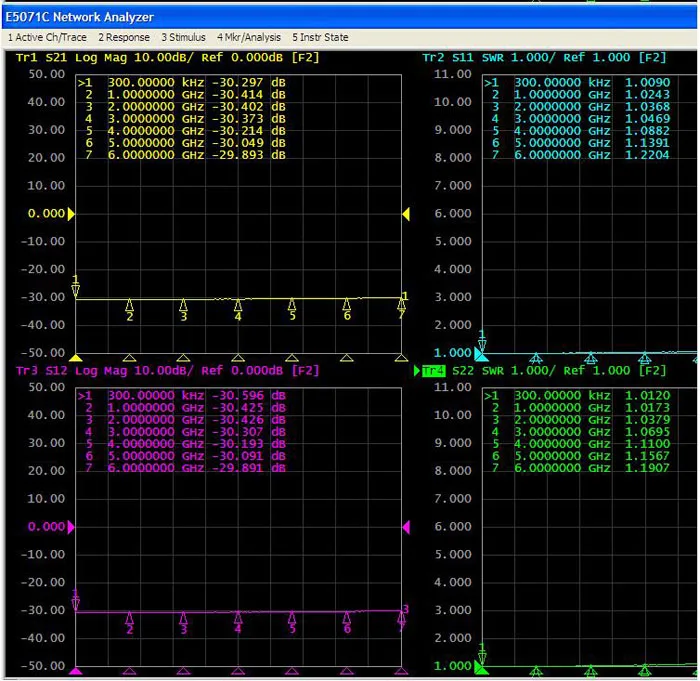Click the filled yellow marker 1 stimulus indicator
700x681 pixels.
[76, 358]
